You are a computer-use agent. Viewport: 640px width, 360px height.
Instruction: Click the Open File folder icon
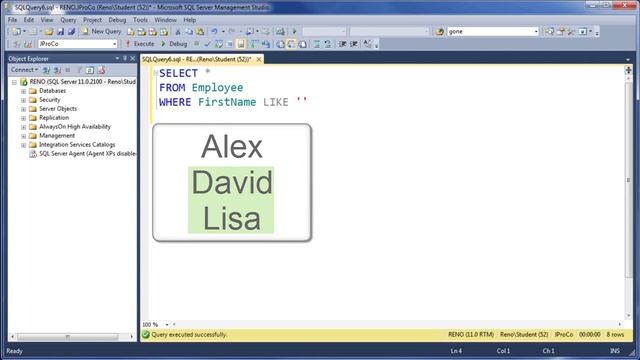(49, 31)
